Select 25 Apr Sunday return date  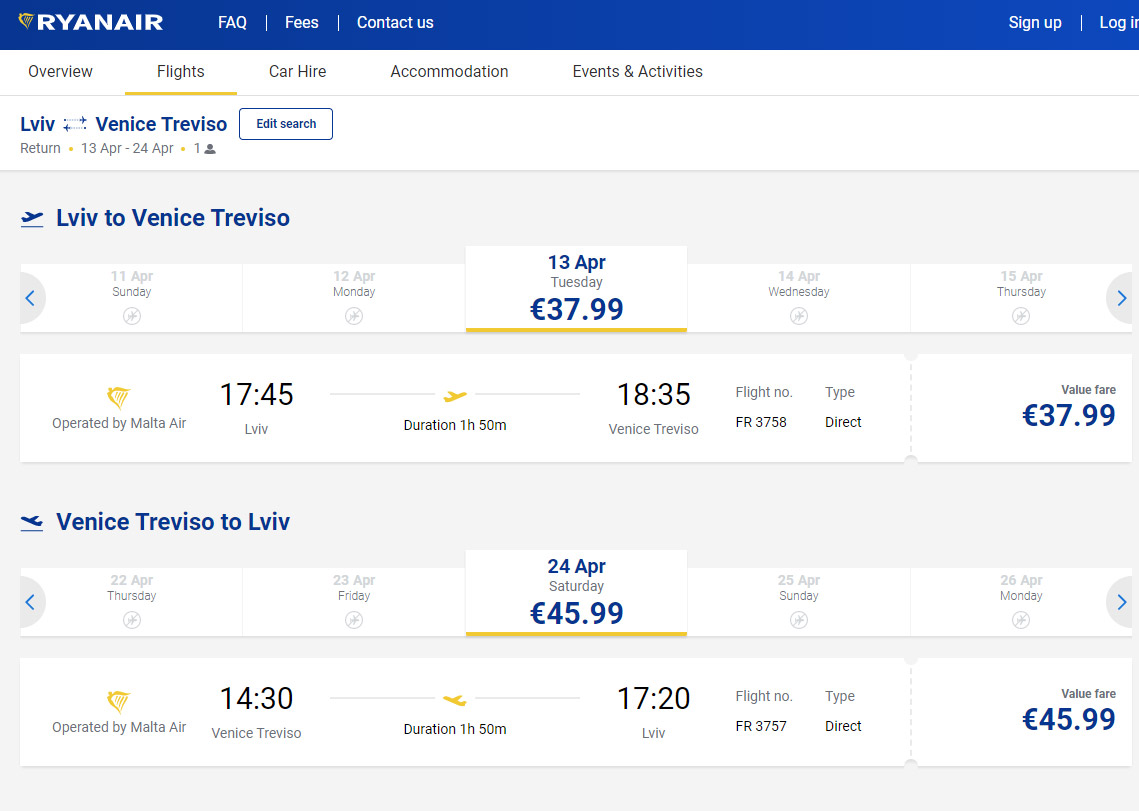point(799,602)
